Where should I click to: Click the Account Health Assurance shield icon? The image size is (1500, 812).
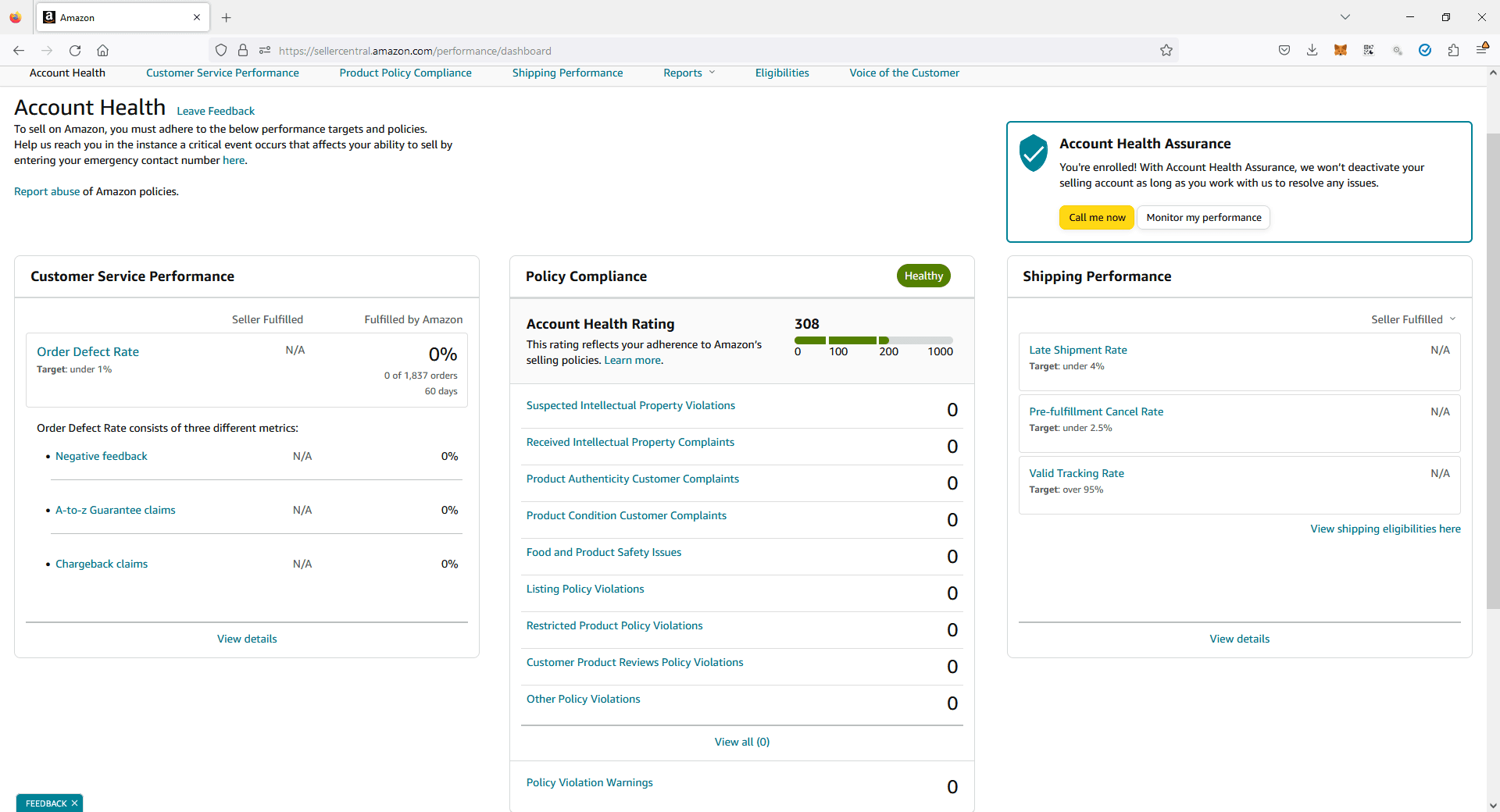coord(1033,153)
